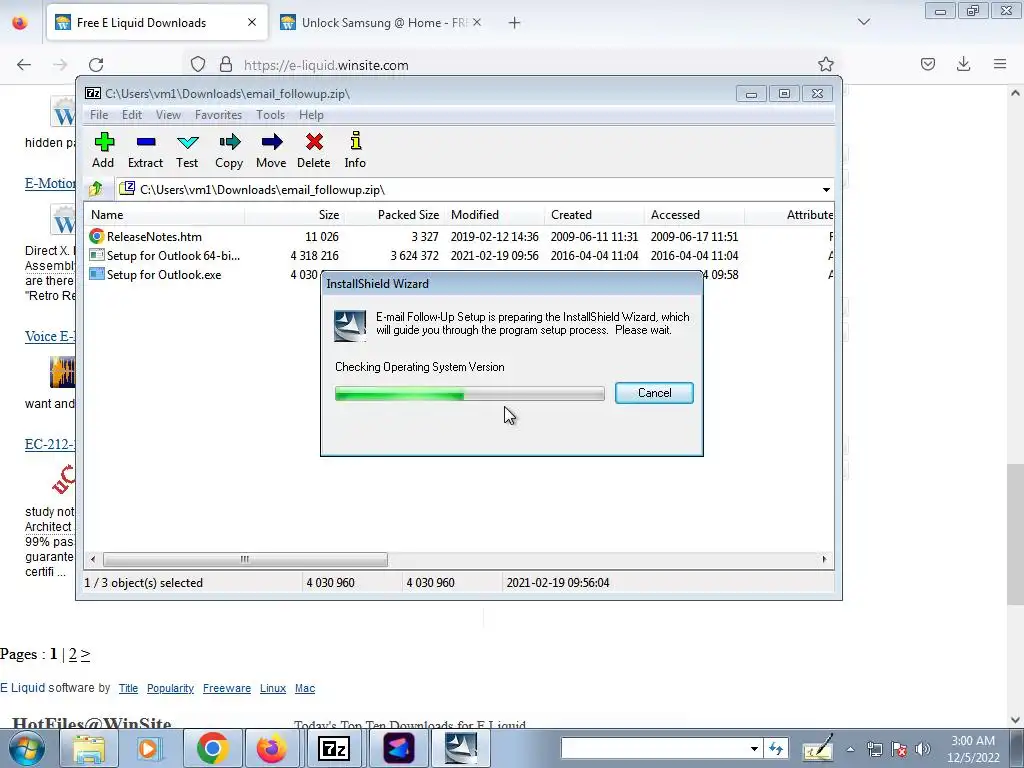Screen dimensions: 1024x768
Task: Open the Linux software link
Action: click(273, 688)
